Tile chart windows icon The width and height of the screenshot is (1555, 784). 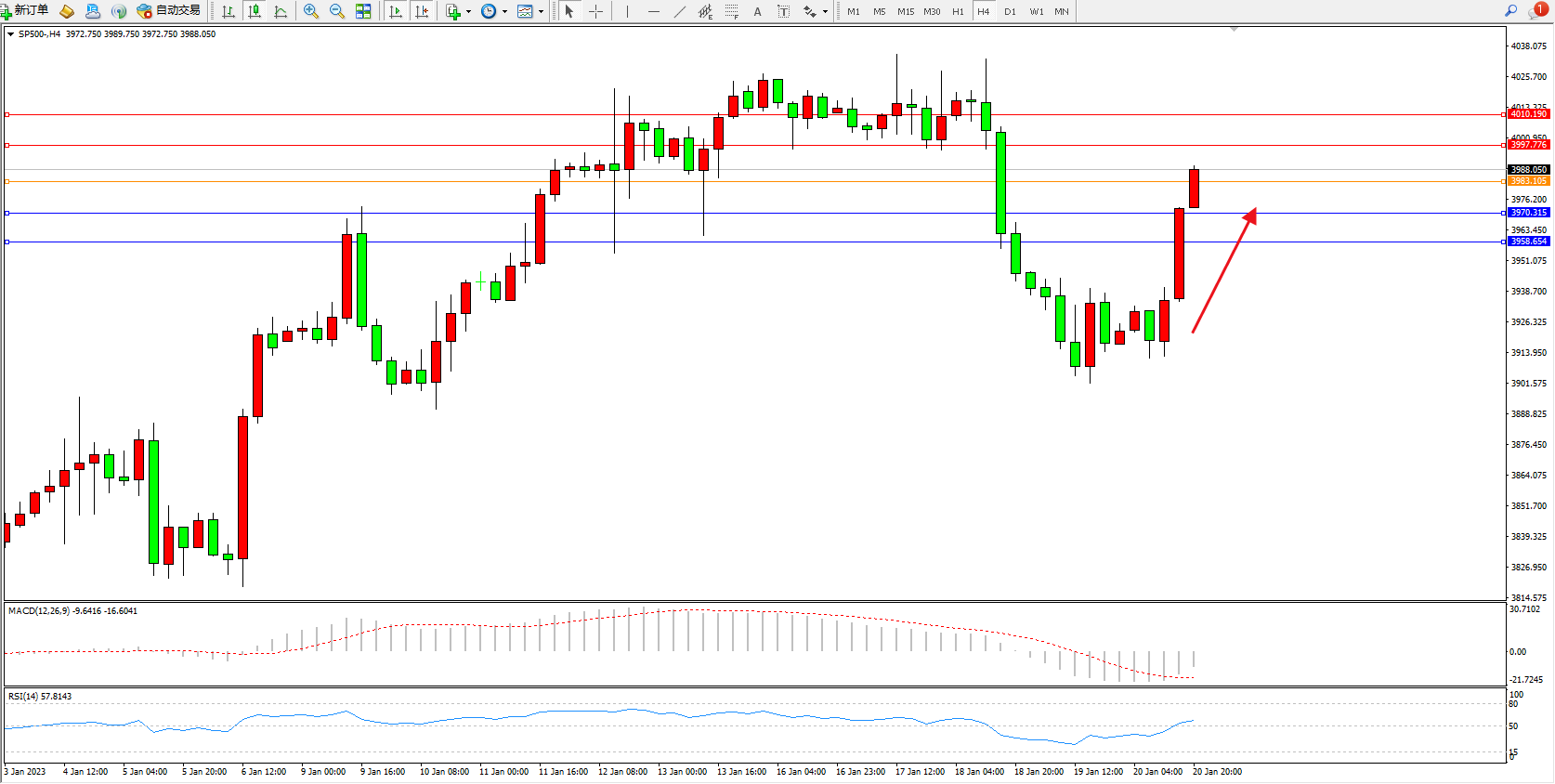(x=363, y=11)
